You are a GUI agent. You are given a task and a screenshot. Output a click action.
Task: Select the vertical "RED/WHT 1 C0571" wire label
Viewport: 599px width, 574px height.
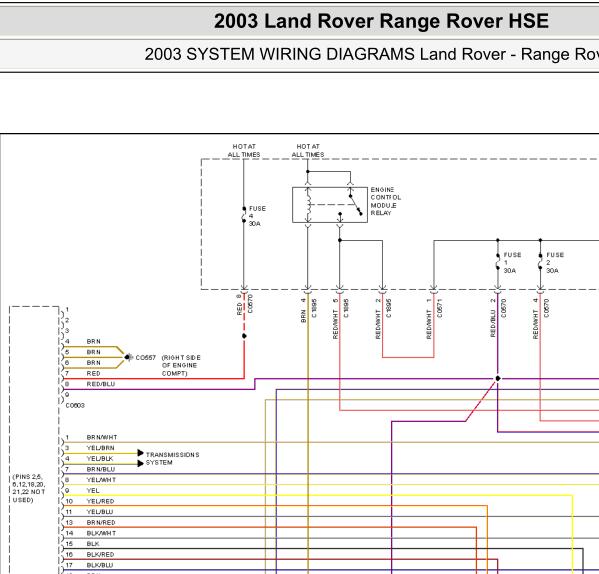coord(434,319)
